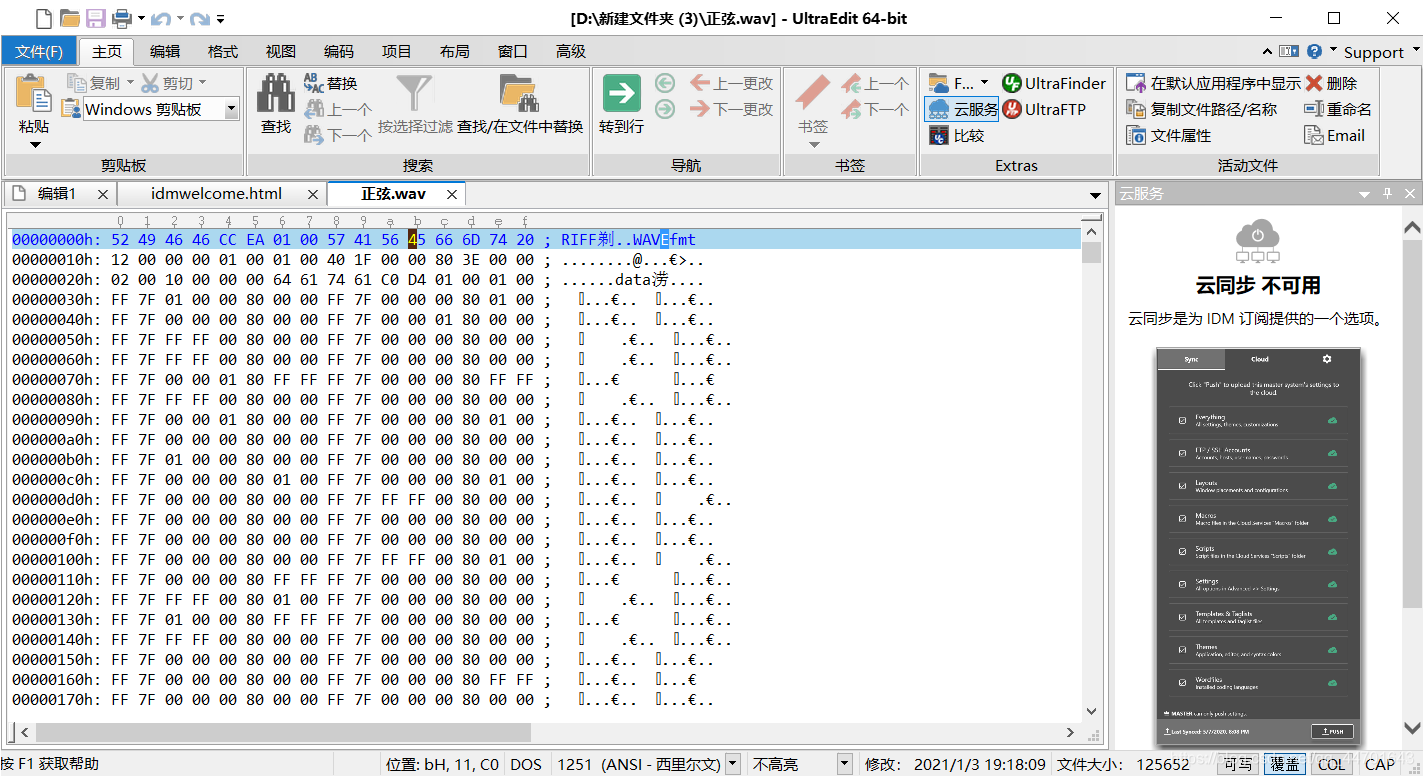Save file with purple floppy disk icon

96,18
